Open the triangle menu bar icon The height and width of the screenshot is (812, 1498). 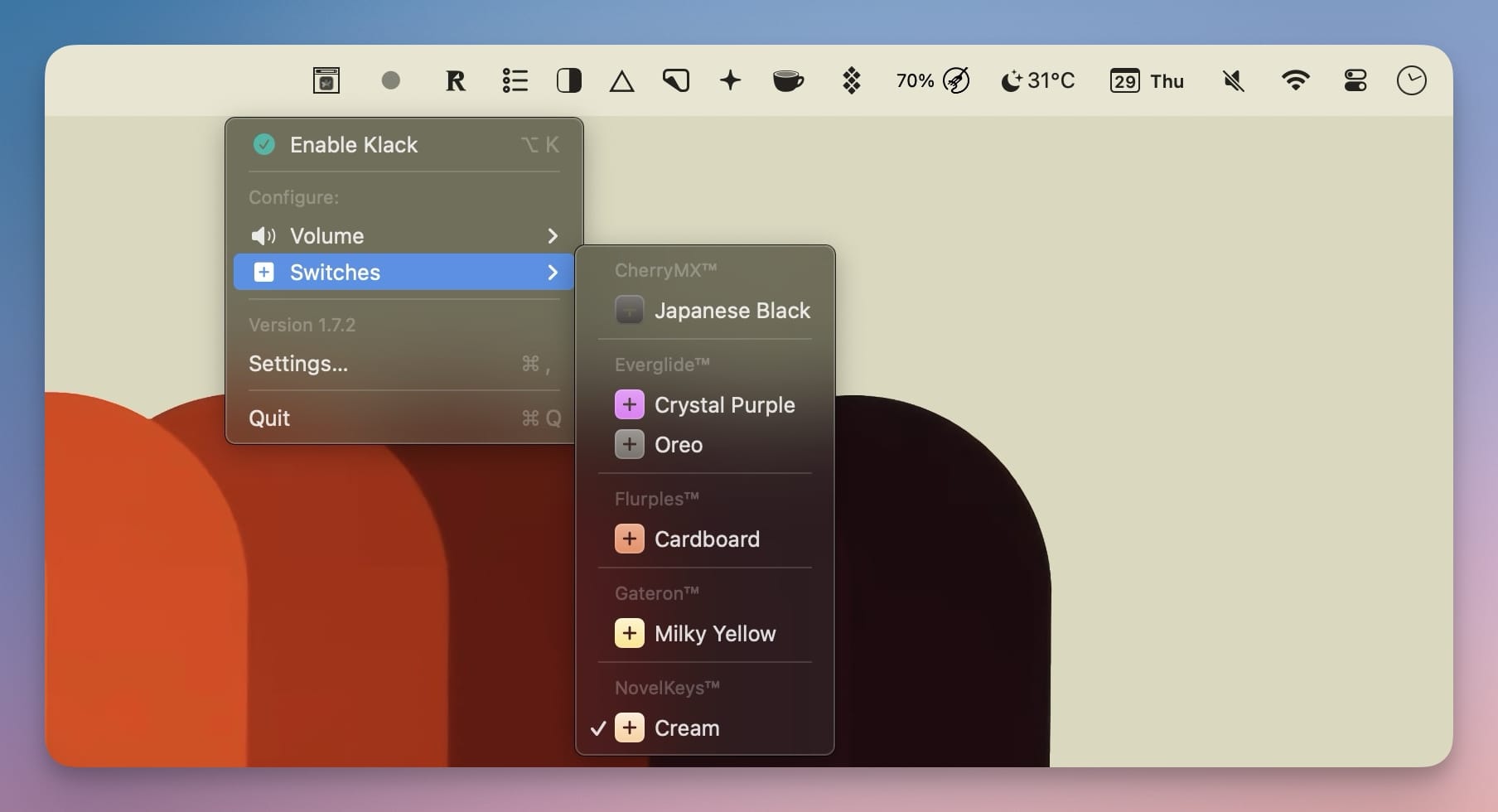pos(621,80)
